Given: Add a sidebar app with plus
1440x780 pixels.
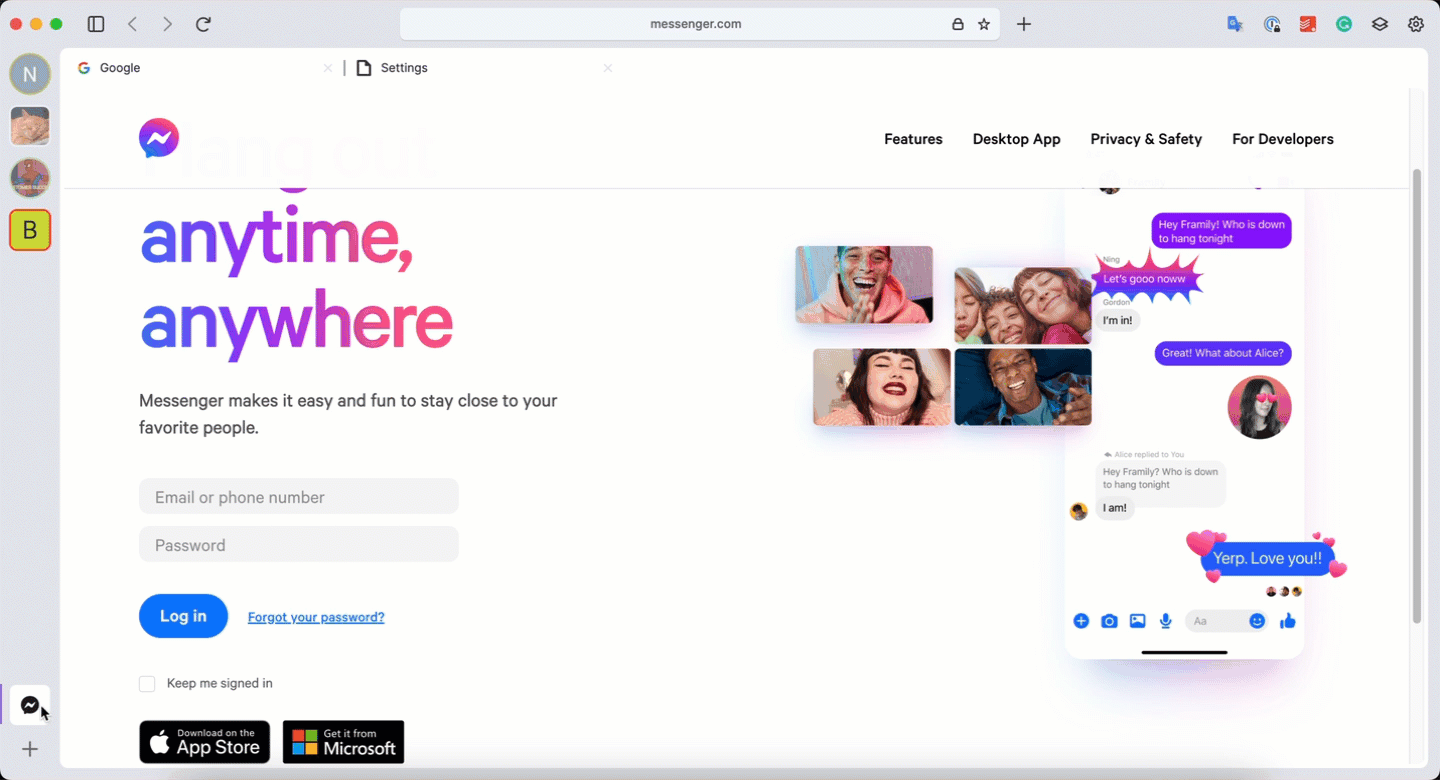Looking at the screenshot, I should (x=30, y=749).
